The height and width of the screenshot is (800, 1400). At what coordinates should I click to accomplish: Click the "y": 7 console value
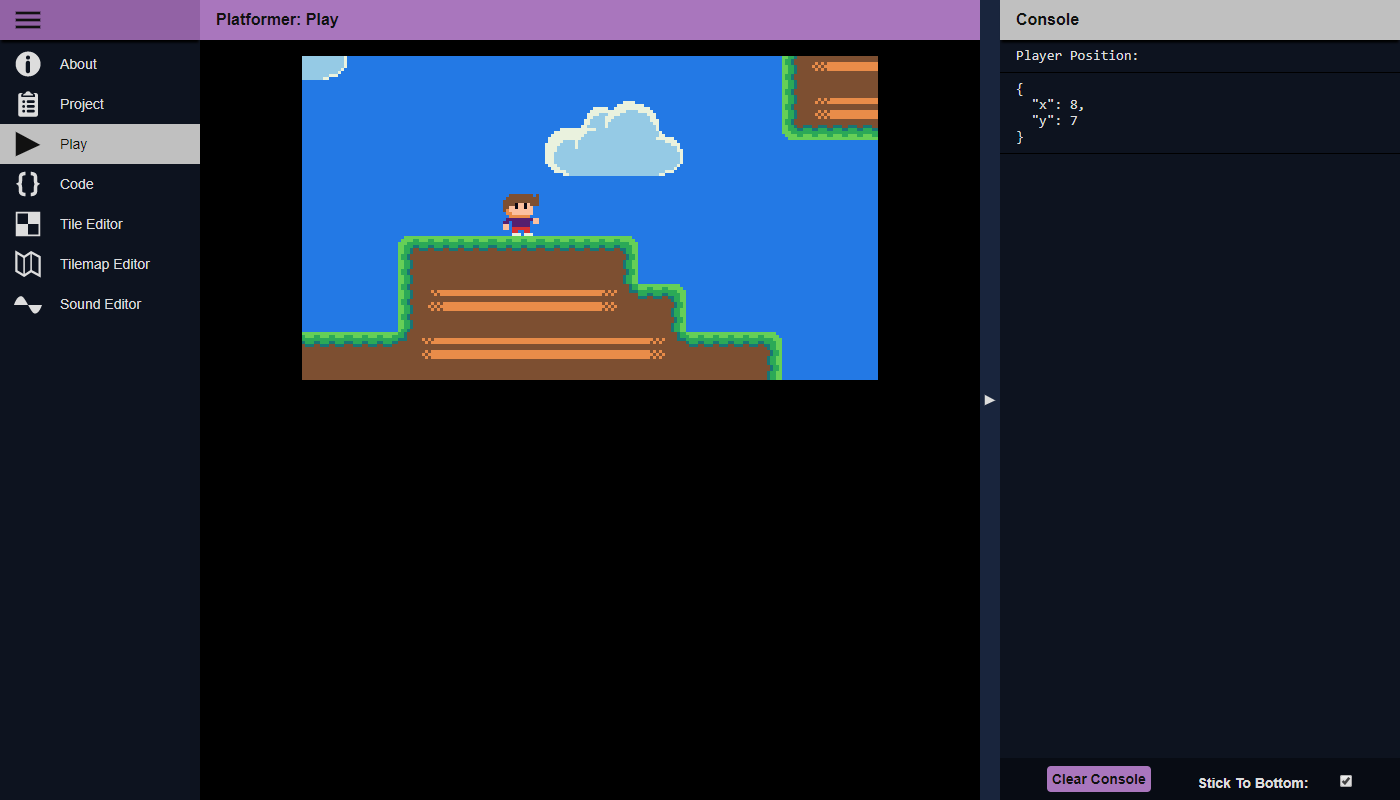1054,120
